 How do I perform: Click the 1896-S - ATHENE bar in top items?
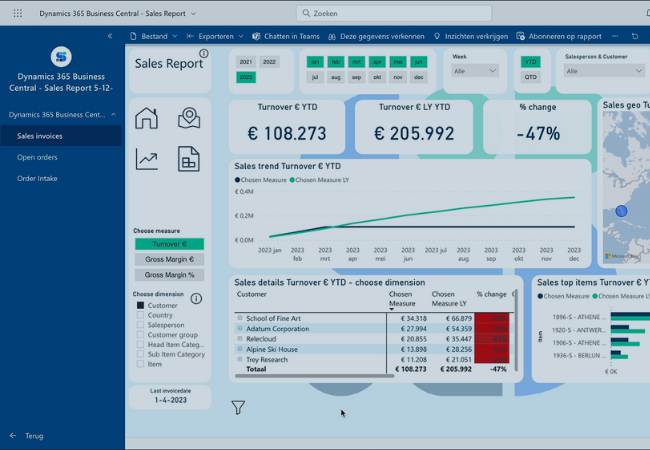630,317
